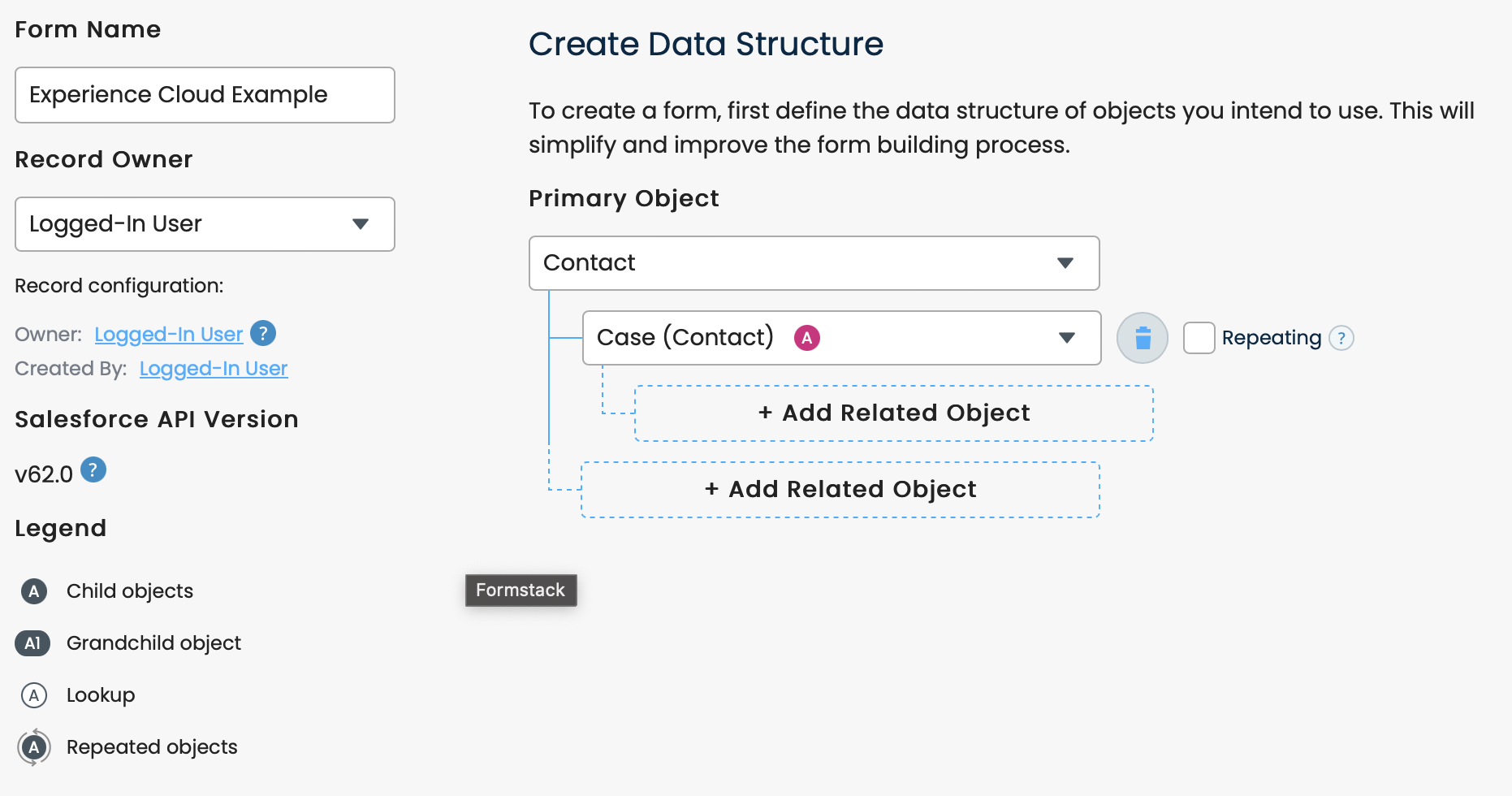Open the Owner Logged-In User link

pyautogui.click(x=169, y=335)
